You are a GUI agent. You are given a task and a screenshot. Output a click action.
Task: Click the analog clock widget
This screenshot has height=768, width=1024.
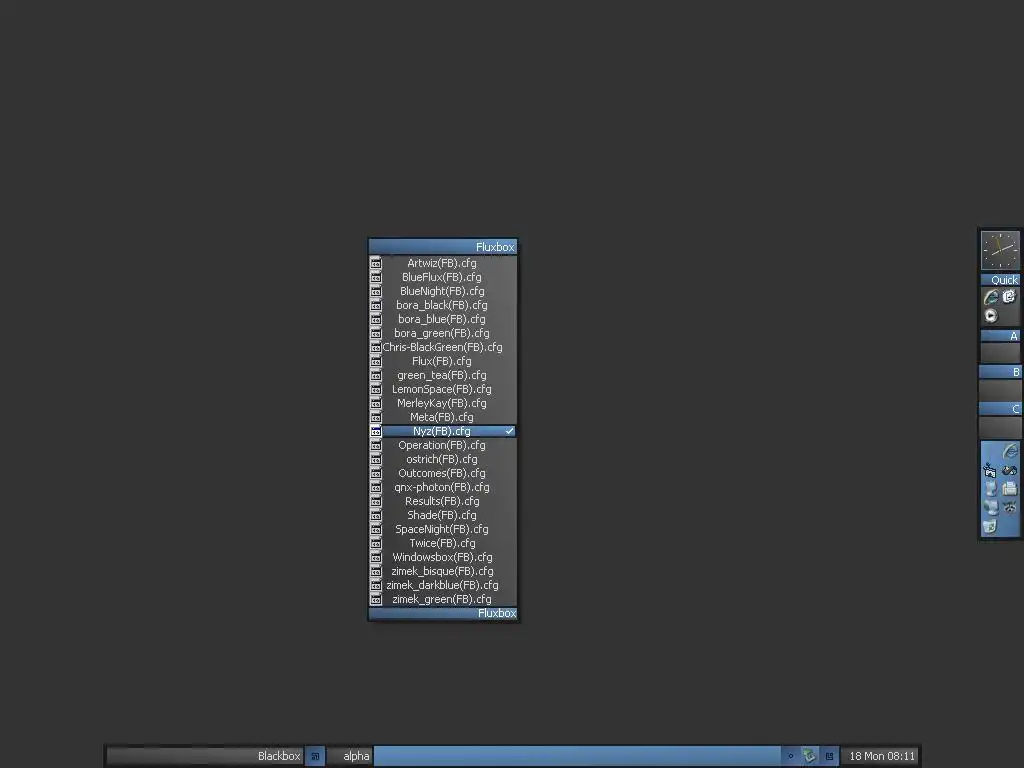click(1000, 249)
